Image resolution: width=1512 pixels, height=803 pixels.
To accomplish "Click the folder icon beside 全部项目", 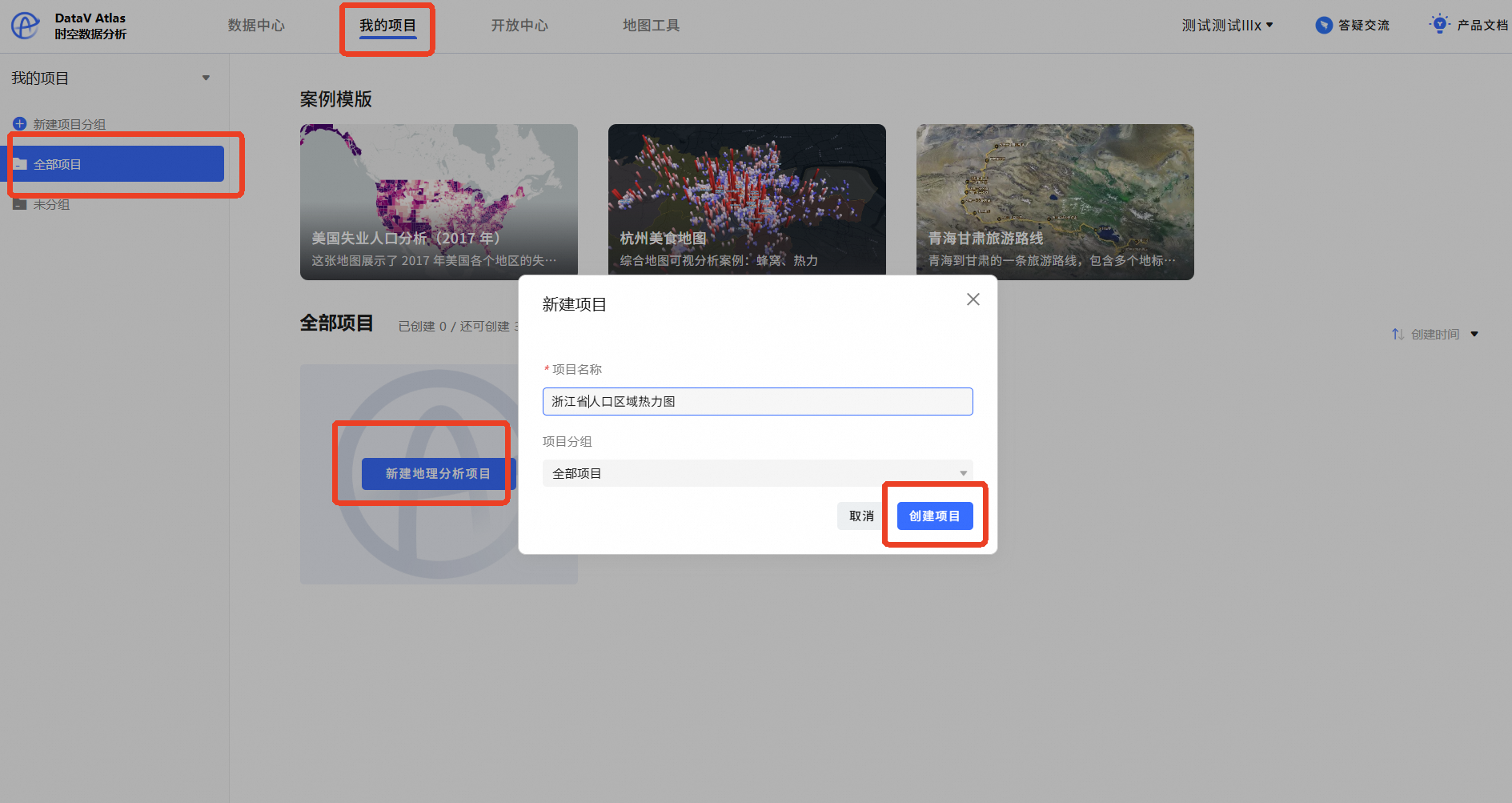I will (x=20, y=164).
